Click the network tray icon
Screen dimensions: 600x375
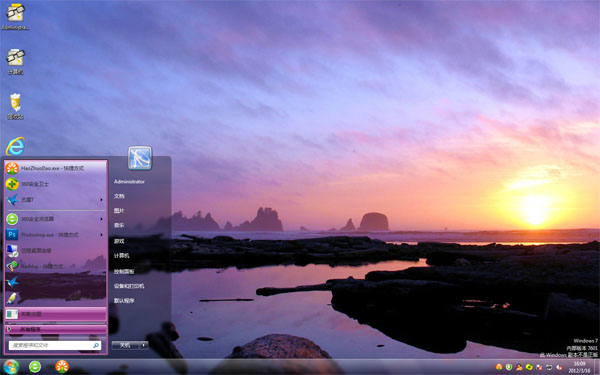tap(549, 367)
